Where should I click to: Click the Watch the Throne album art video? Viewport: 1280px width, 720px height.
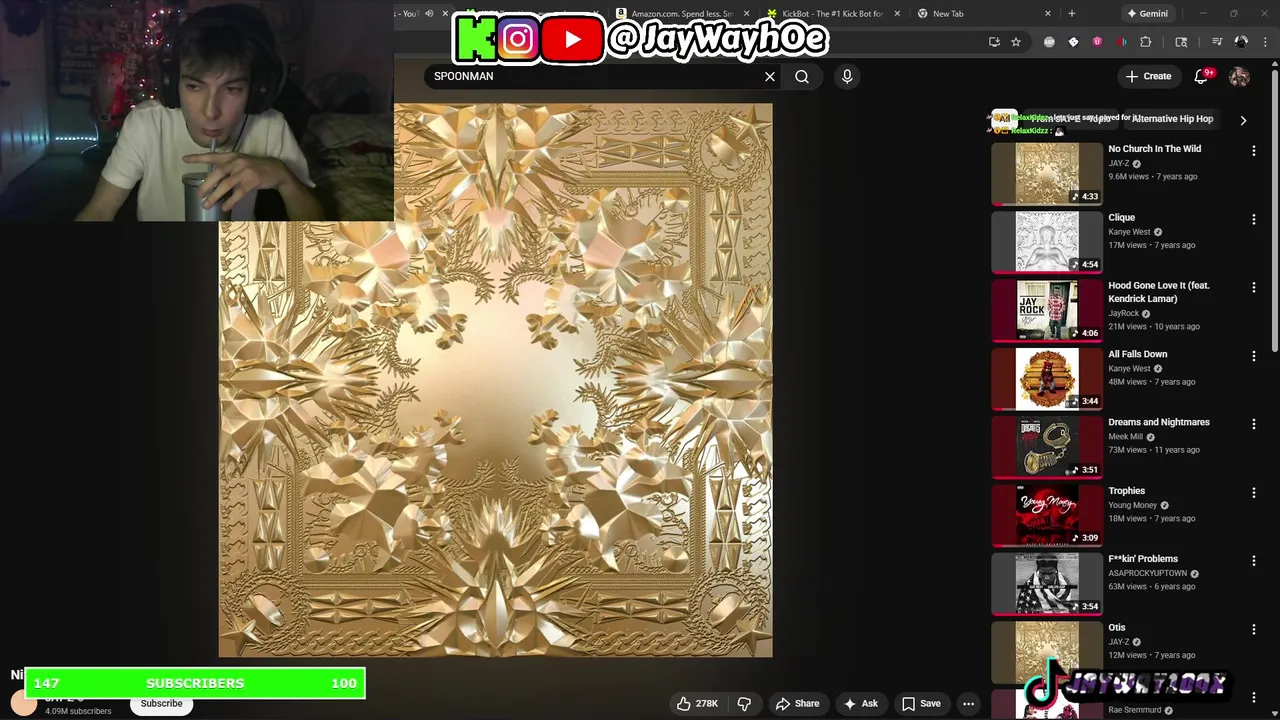(x=495, y=380)
